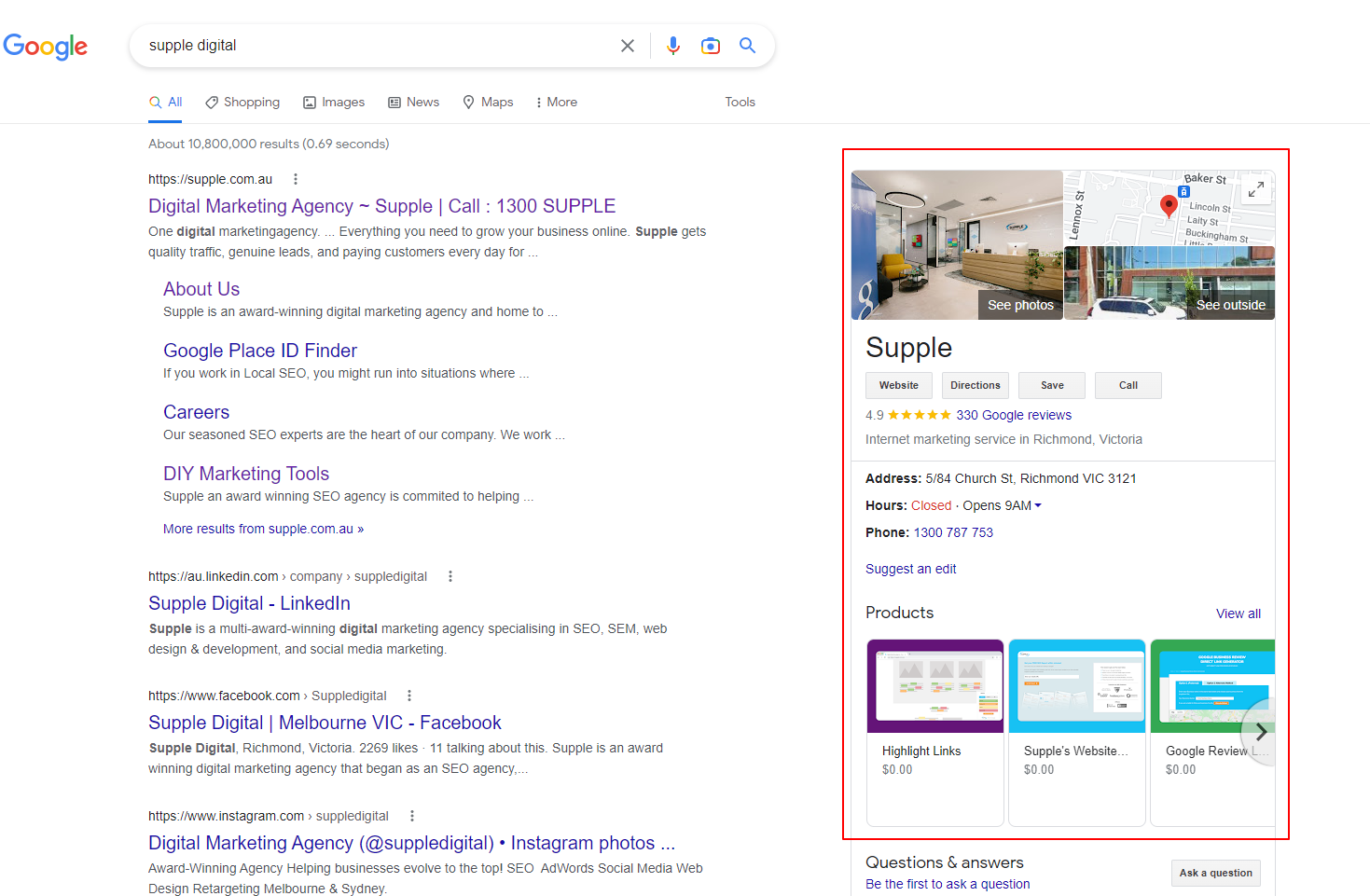
Task: Open the News tab
Action: [413, 103]
